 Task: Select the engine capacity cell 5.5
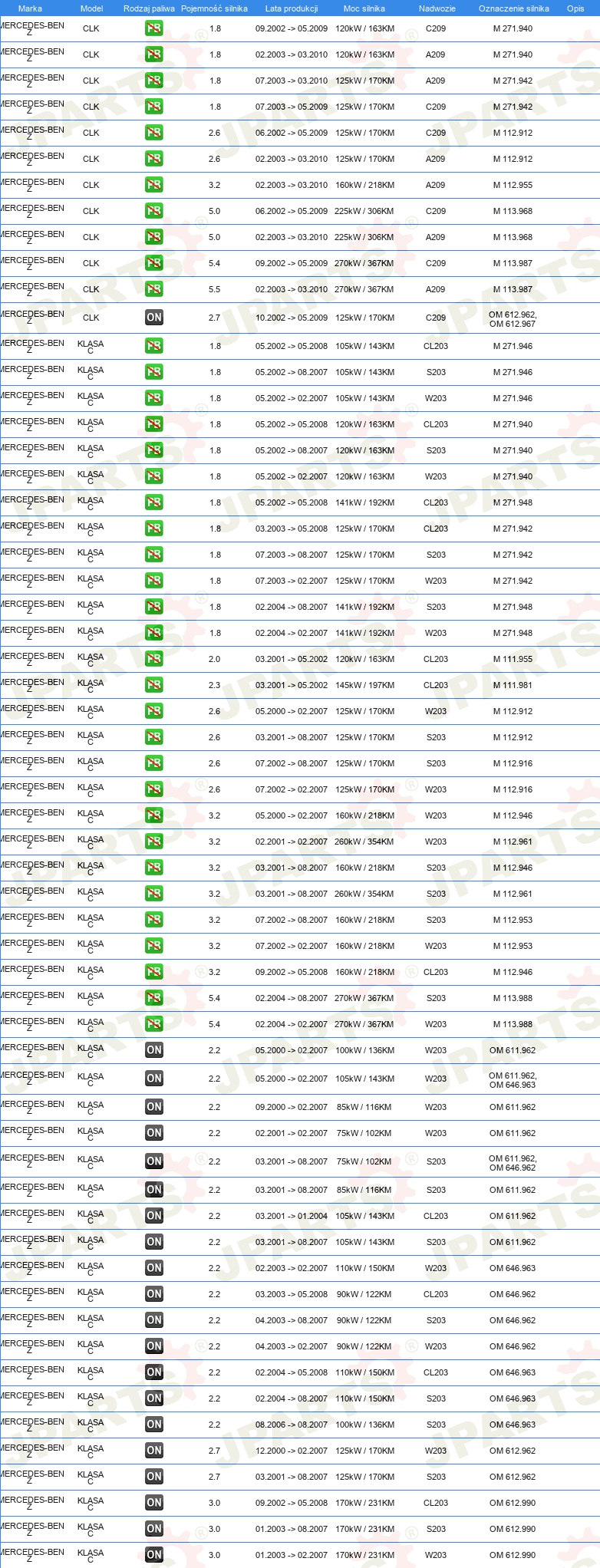[x=214, y=289]
